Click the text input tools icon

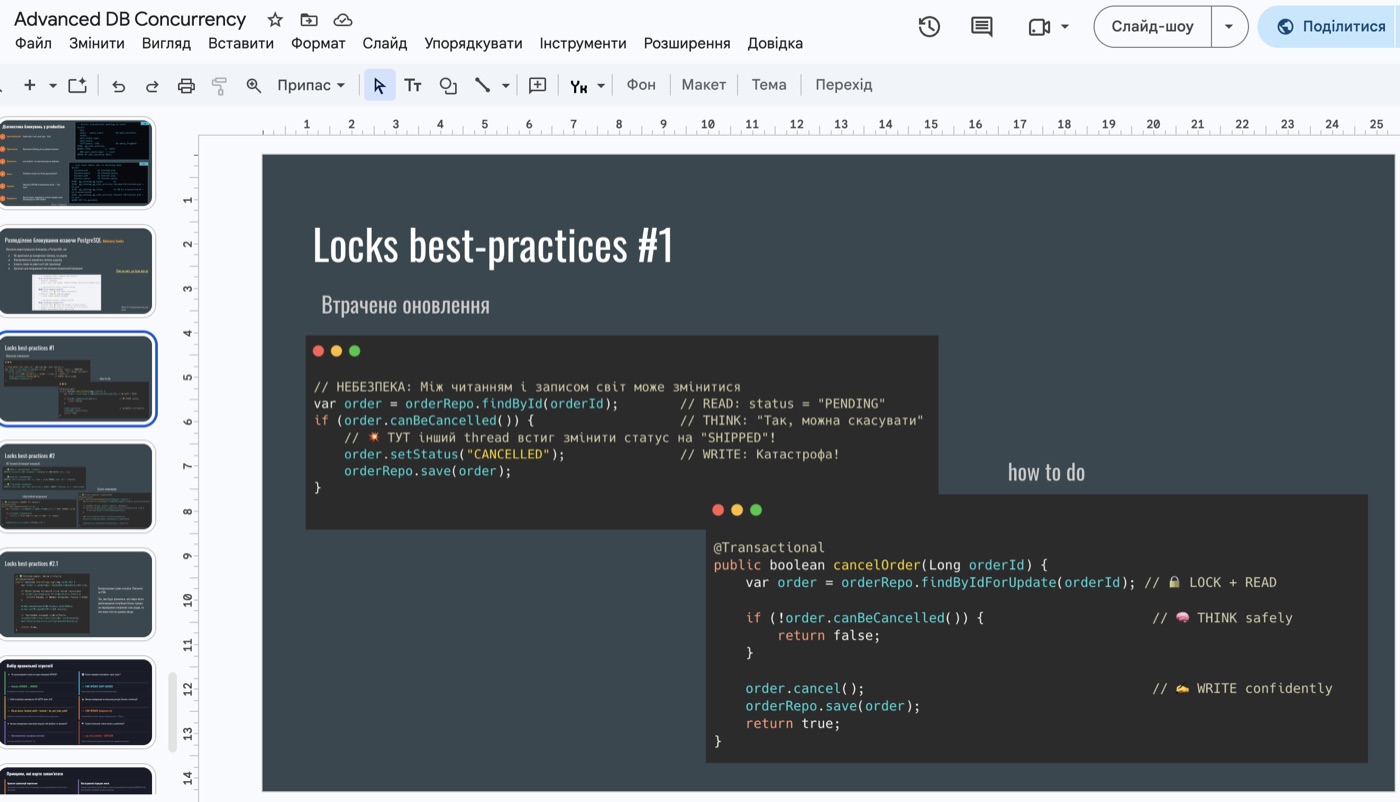578,86
